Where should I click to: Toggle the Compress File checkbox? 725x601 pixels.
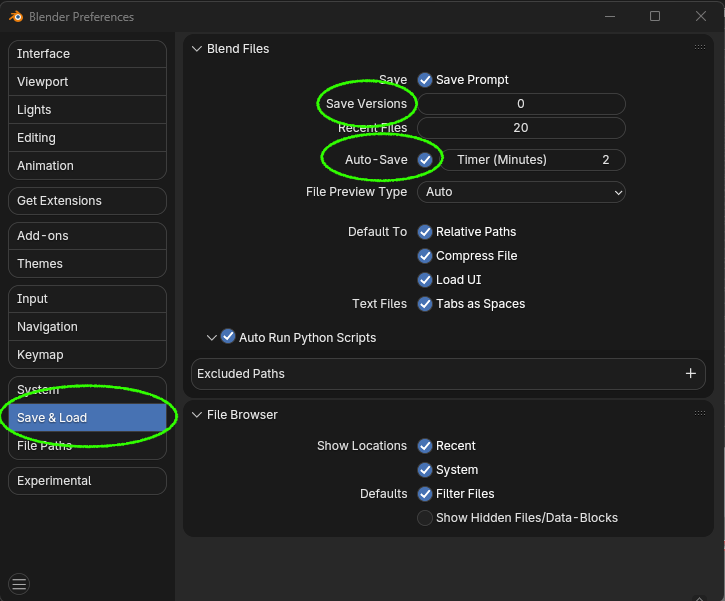(x=425, y=256)
